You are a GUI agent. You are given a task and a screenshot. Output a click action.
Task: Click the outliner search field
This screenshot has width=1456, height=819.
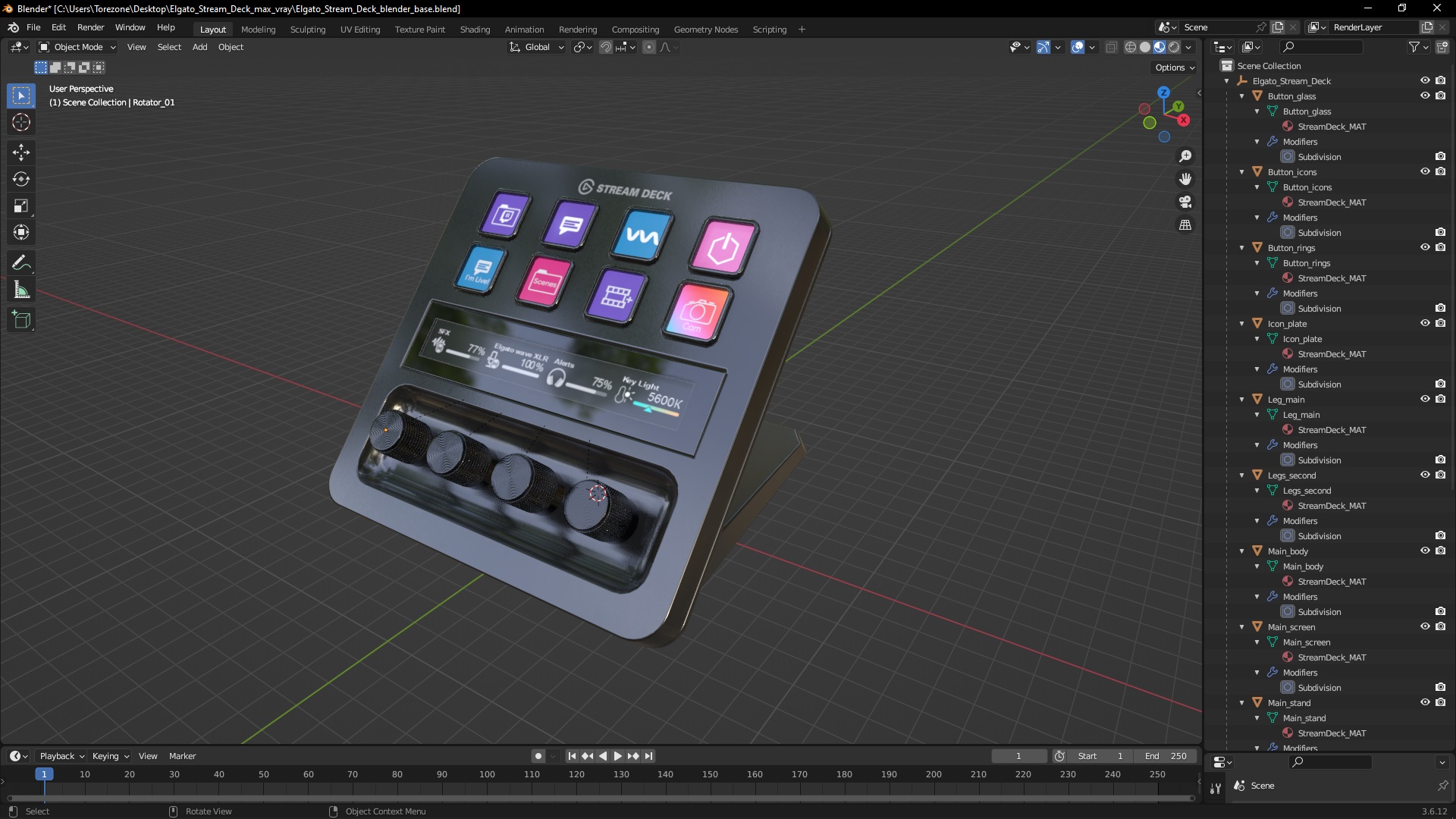(x=1319, y=47)
